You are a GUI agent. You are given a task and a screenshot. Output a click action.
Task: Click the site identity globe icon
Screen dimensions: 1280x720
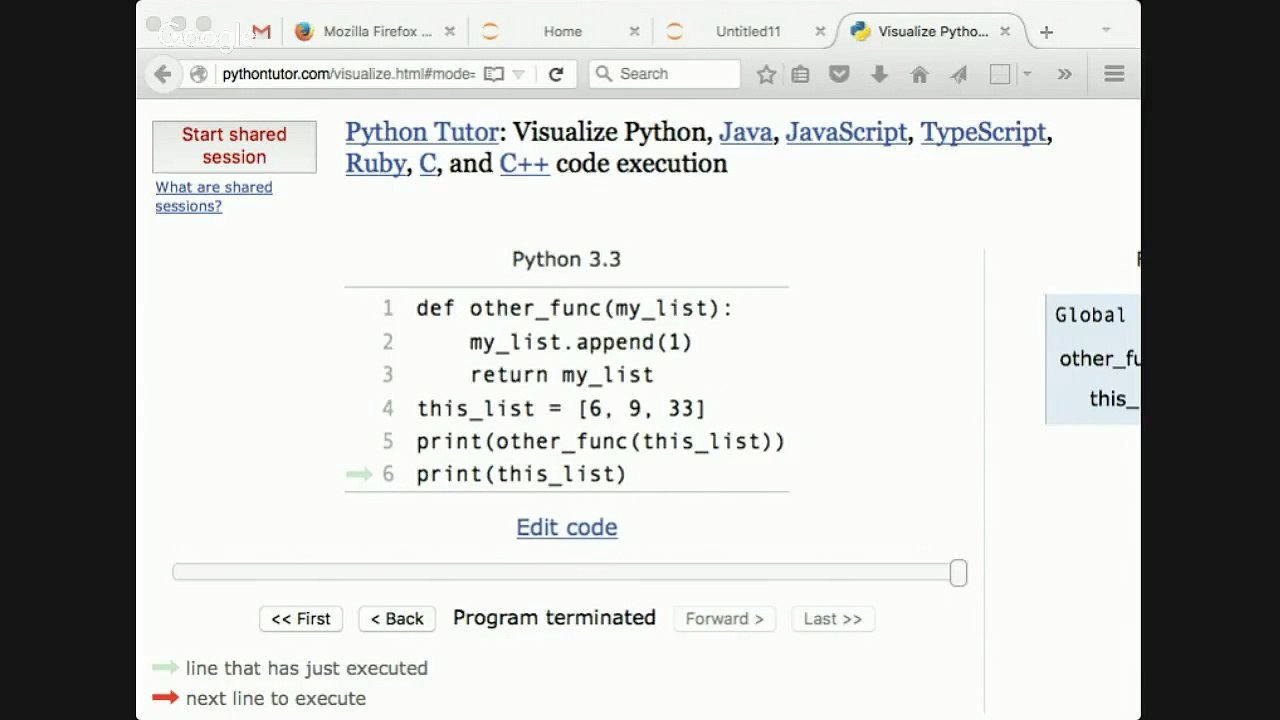(x=198, y=74)
